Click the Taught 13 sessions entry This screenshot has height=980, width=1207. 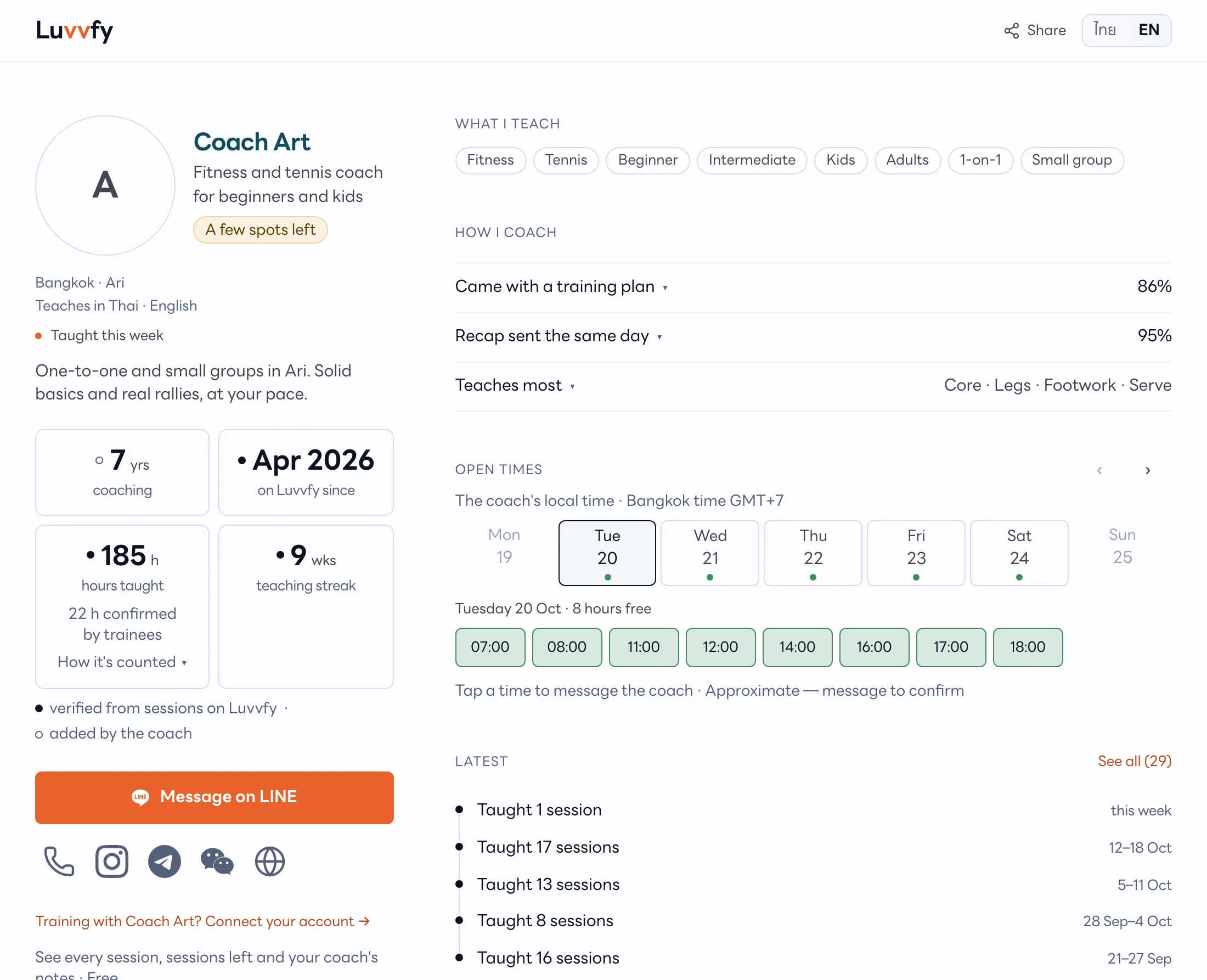pyautogui.click(x=813, y=884)
